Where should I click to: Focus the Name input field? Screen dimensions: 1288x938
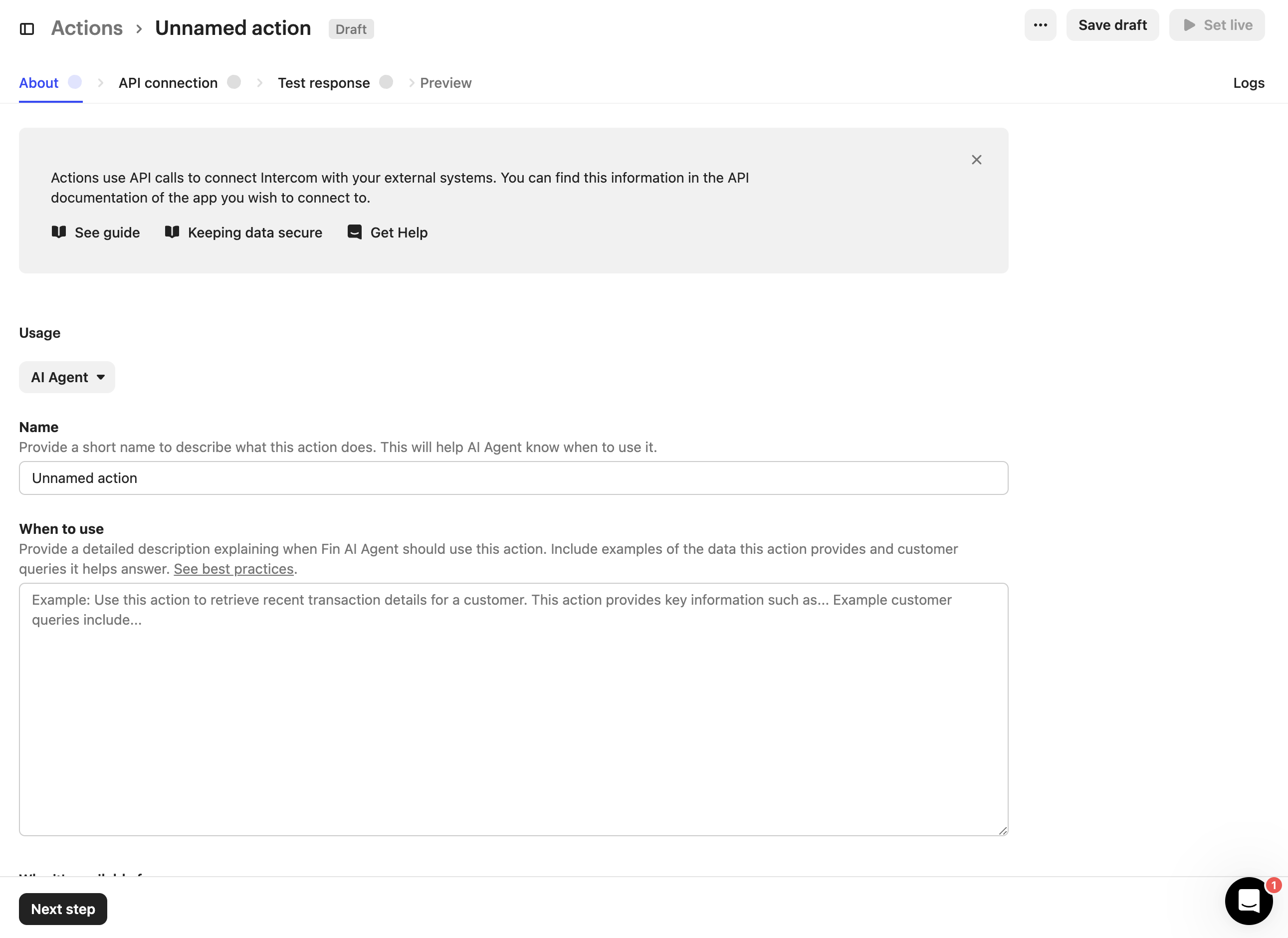tap(513, 478)
